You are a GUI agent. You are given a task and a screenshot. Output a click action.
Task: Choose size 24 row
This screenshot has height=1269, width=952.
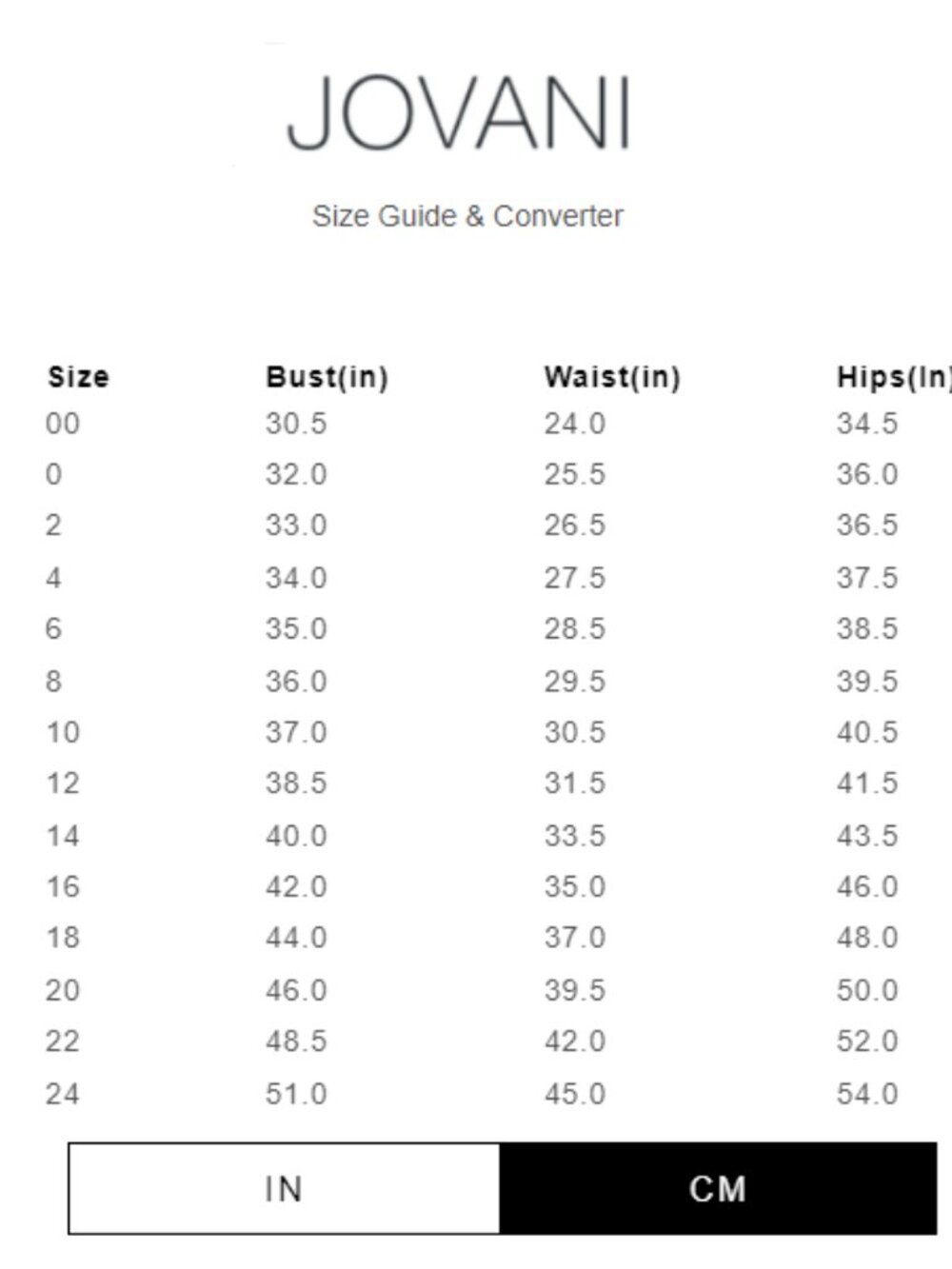point(476,1094)
